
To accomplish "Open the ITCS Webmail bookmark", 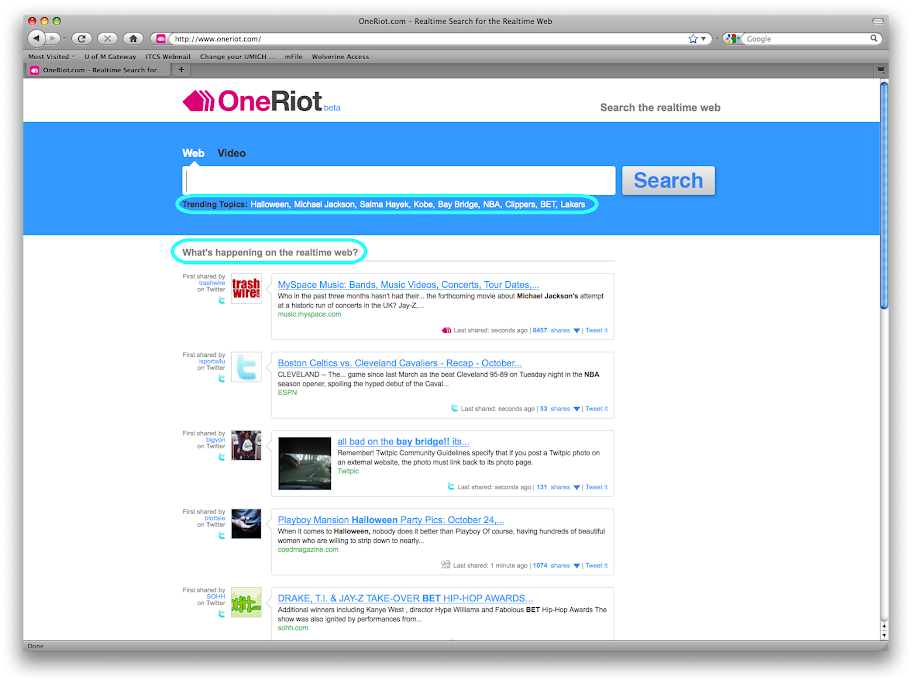I will 168,56.
